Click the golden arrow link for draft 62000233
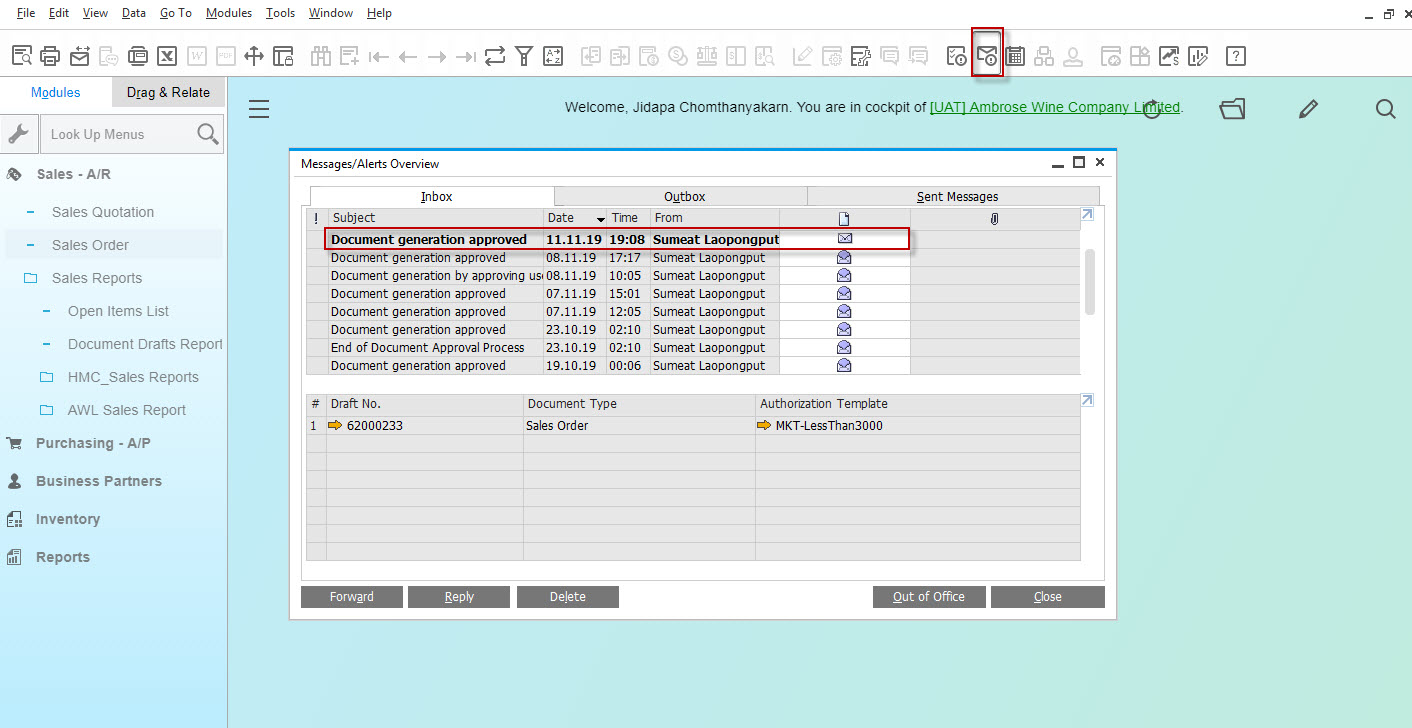 335,426
